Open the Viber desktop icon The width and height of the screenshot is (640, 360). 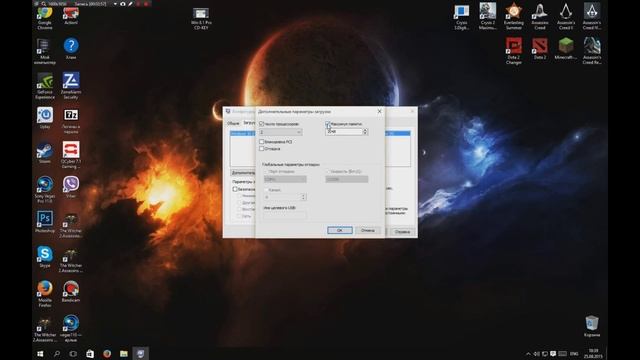pyautogui.click(x=71, y=187)
